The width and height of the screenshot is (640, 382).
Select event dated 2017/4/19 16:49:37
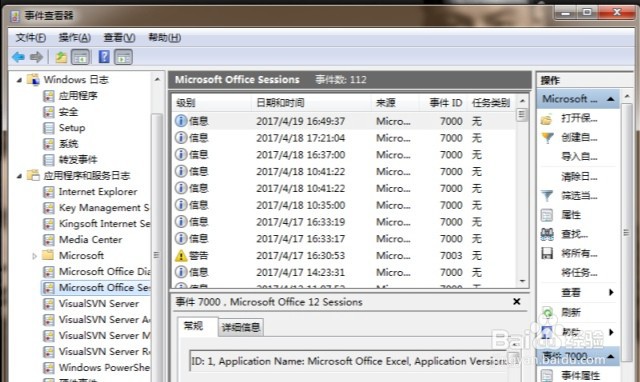click(x=344, y=121)
